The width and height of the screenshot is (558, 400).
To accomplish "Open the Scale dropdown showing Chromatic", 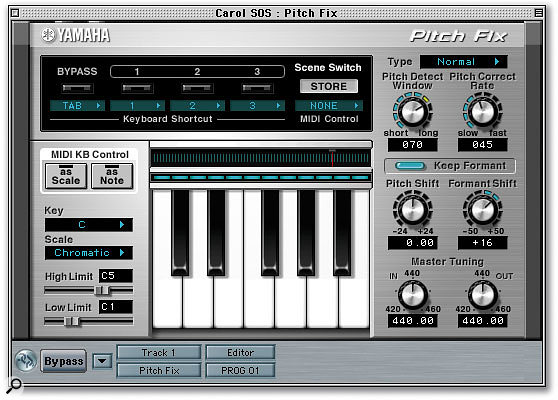I will click(x=89, y=253).
